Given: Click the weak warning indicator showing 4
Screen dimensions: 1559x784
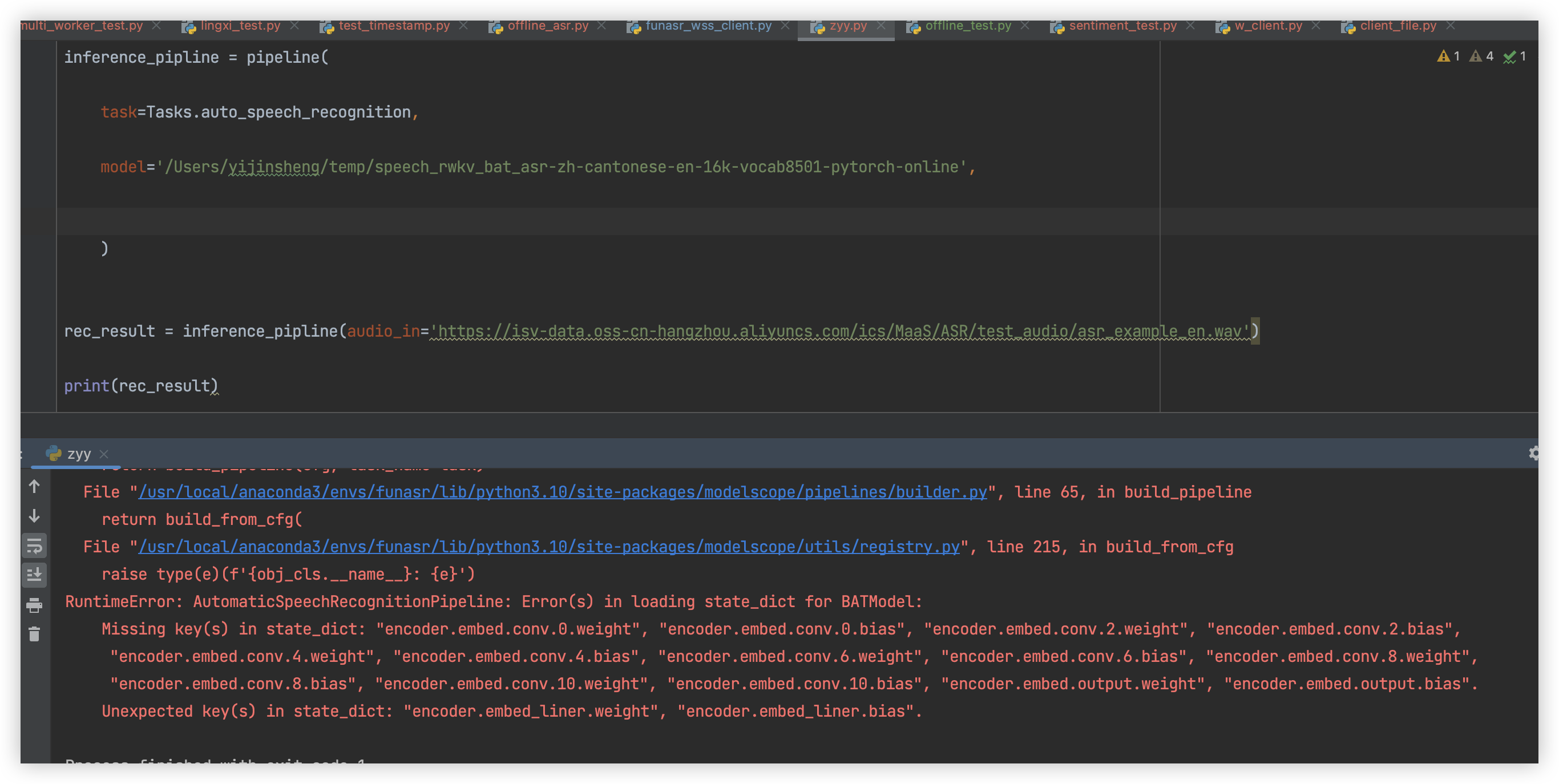Looking at the screenshot, I should [1481, 56].
